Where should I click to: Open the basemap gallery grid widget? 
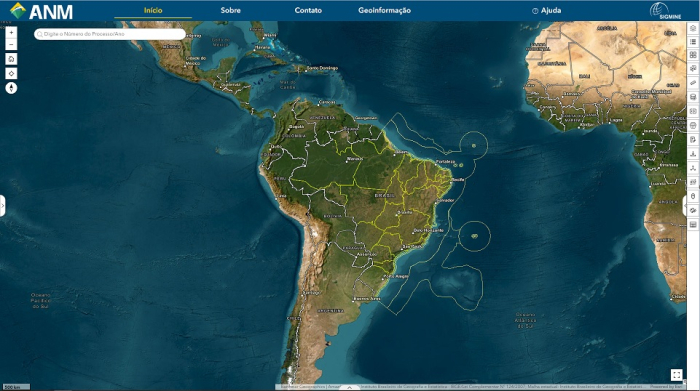click(693, 55)
